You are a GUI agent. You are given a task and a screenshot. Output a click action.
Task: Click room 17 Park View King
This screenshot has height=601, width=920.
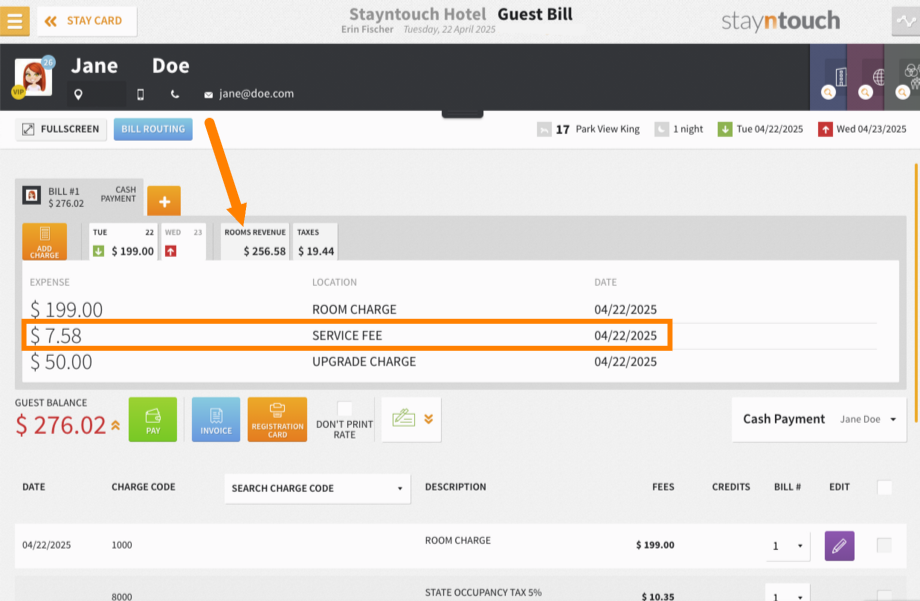point(588,129)
